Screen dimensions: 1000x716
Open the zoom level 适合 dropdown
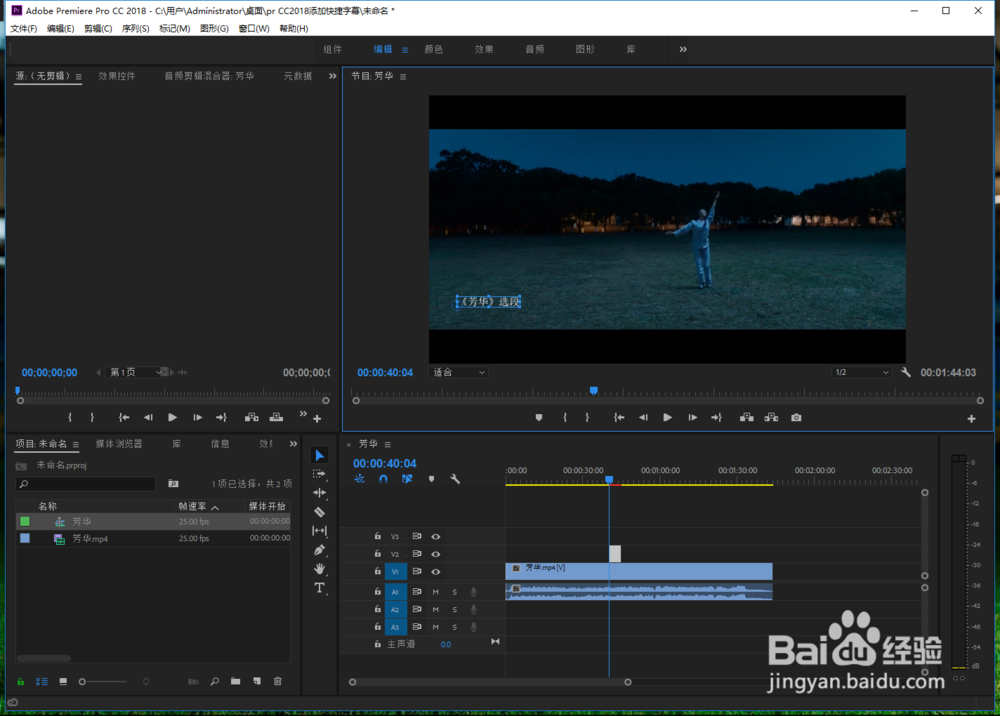[x=459, y=372]
